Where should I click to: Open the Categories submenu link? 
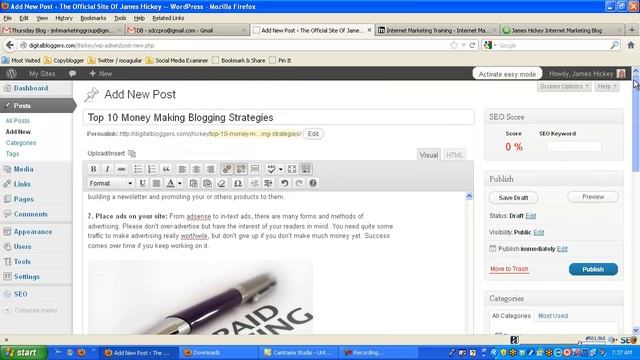(x=21, y=143)
